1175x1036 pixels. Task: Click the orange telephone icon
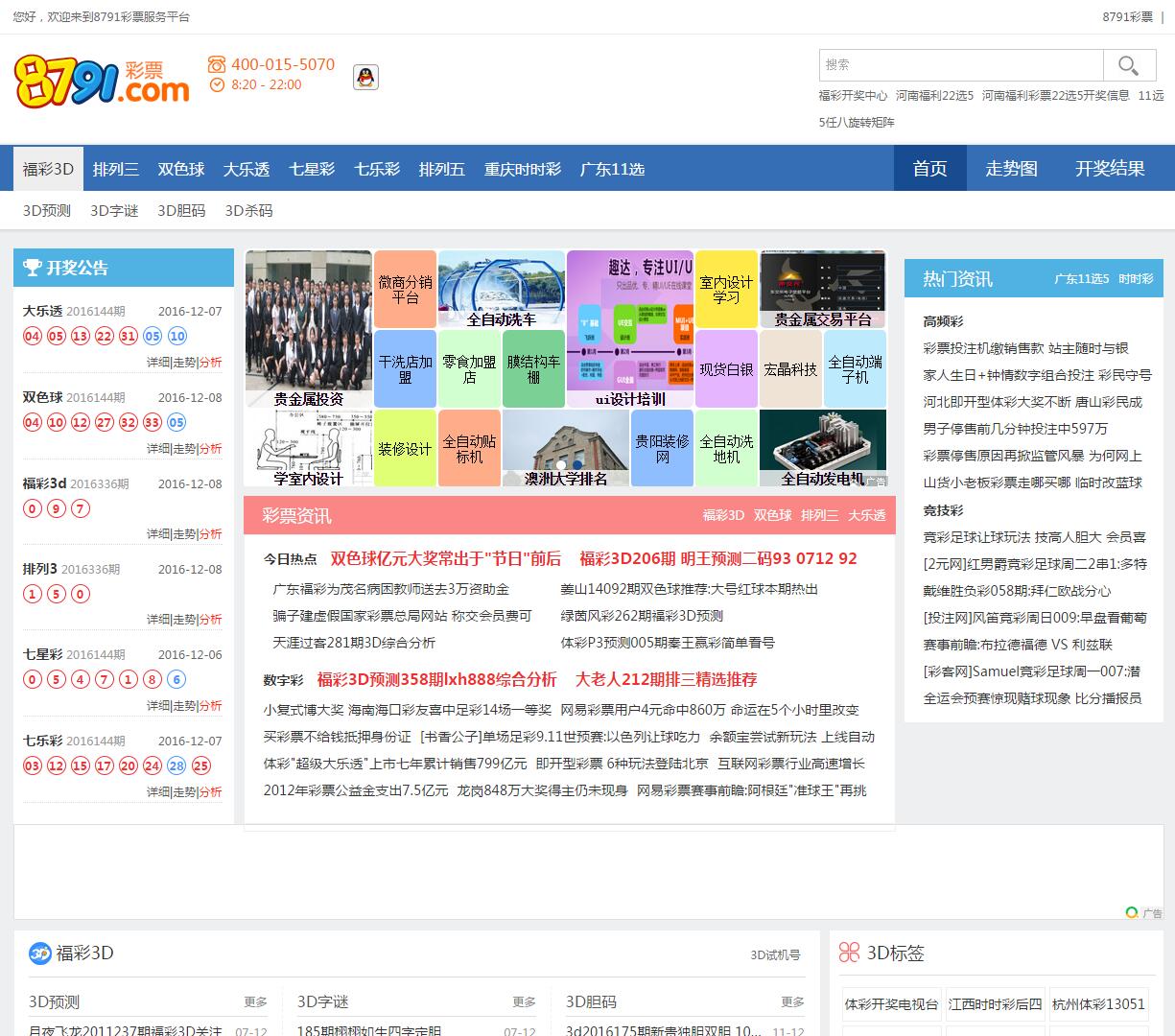click(217, 64)
